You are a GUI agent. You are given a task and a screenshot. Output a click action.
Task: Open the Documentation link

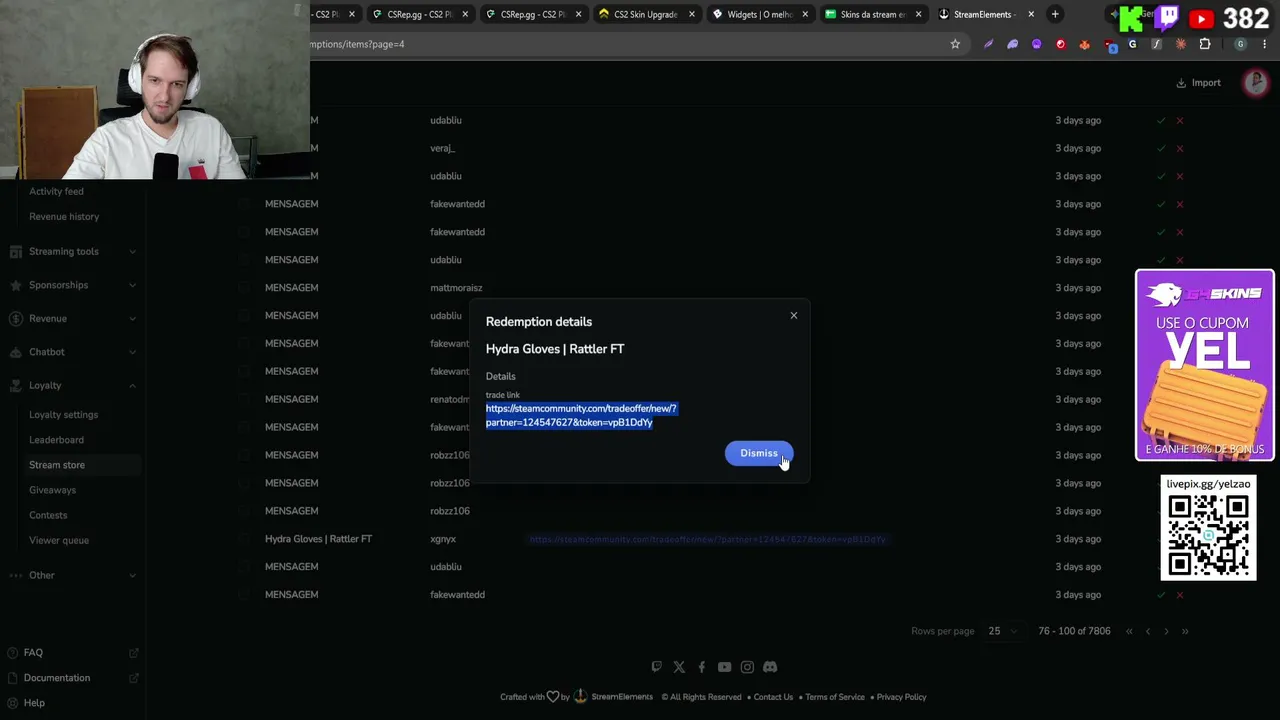[57, 678]
